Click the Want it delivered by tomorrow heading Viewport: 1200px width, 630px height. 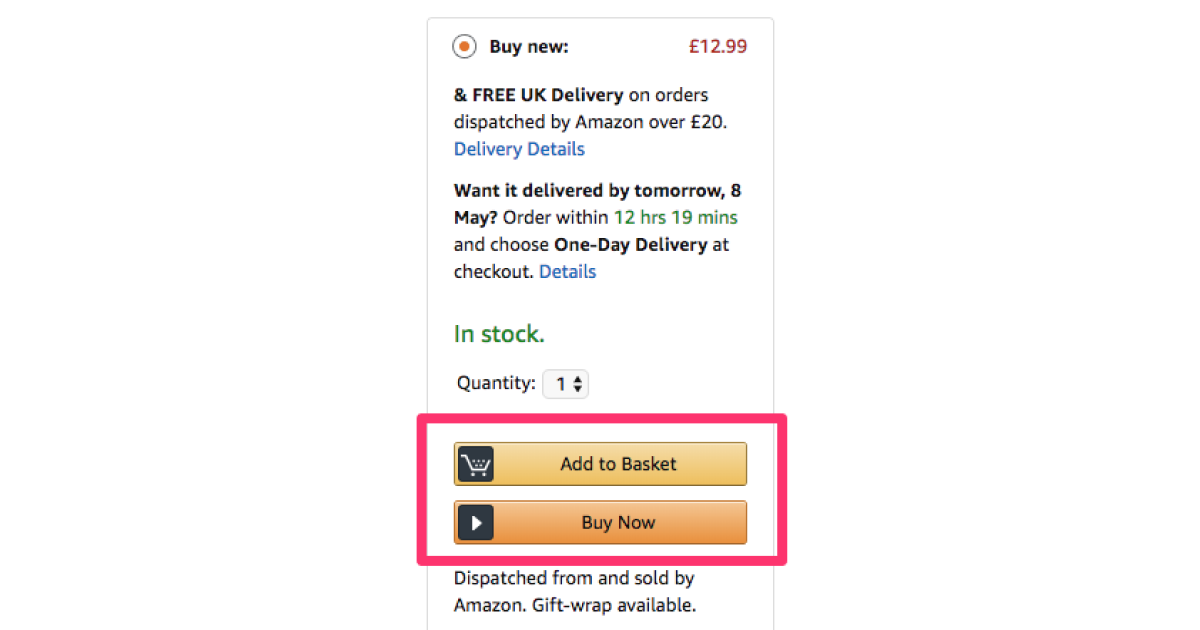(x=597, y=190)
